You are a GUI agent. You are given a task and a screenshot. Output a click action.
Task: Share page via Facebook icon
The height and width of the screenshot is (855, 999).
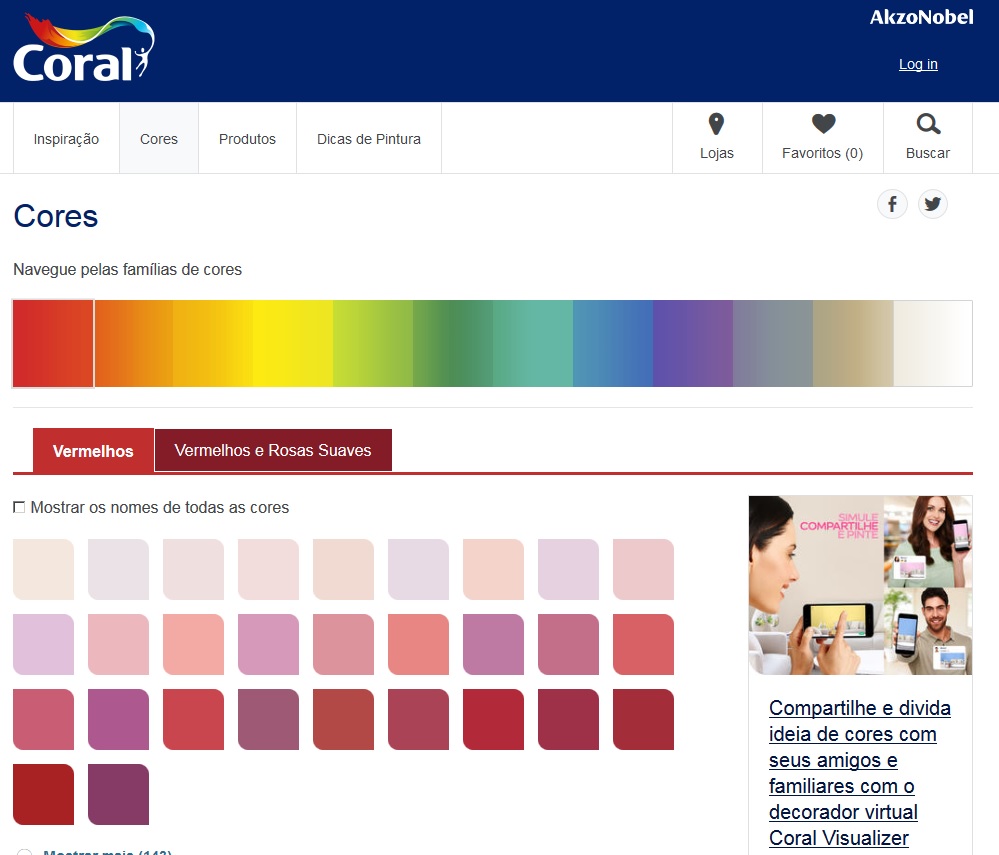892,204
